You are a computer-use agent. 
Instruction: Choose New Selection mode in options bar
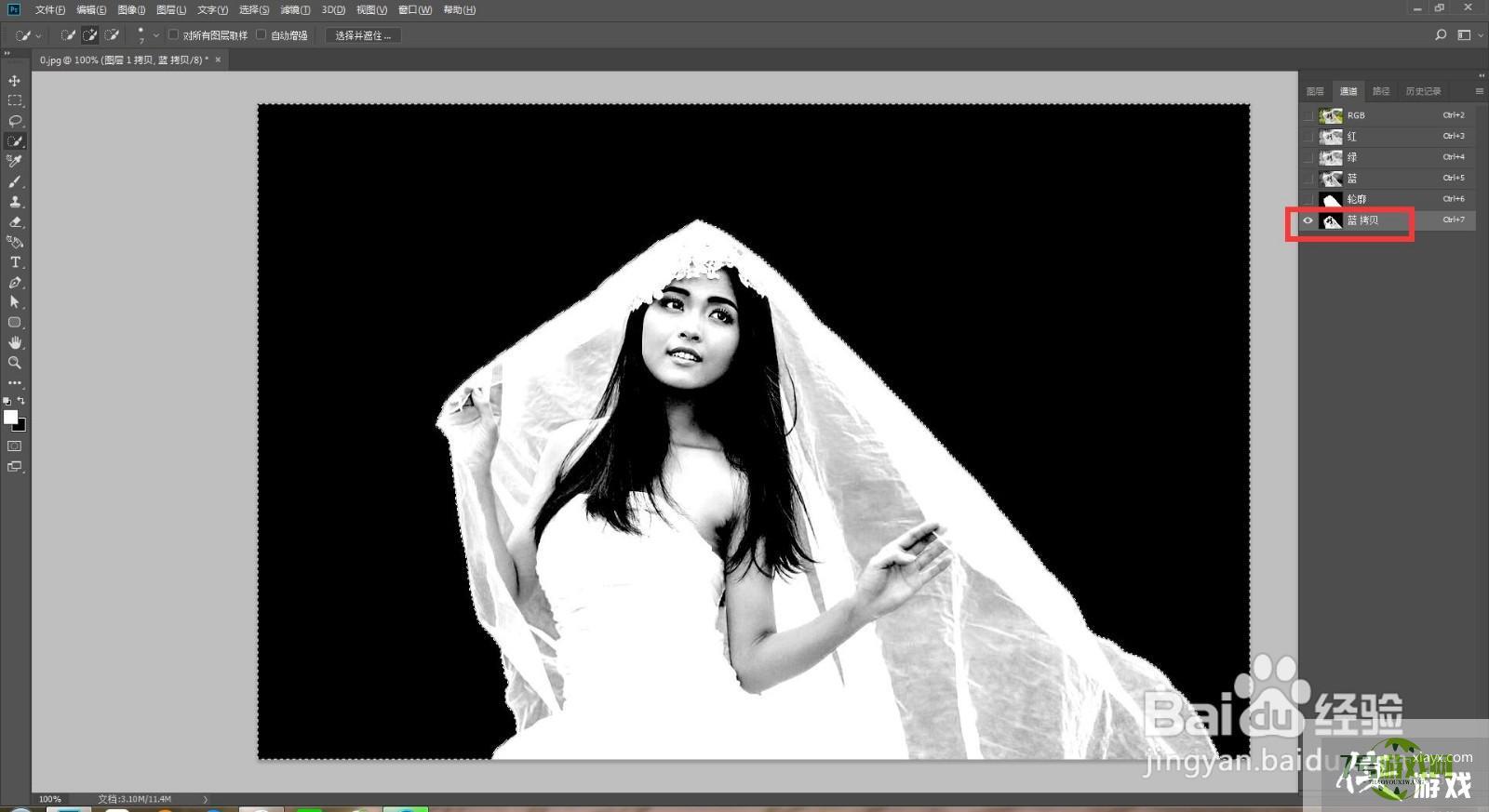68,35
